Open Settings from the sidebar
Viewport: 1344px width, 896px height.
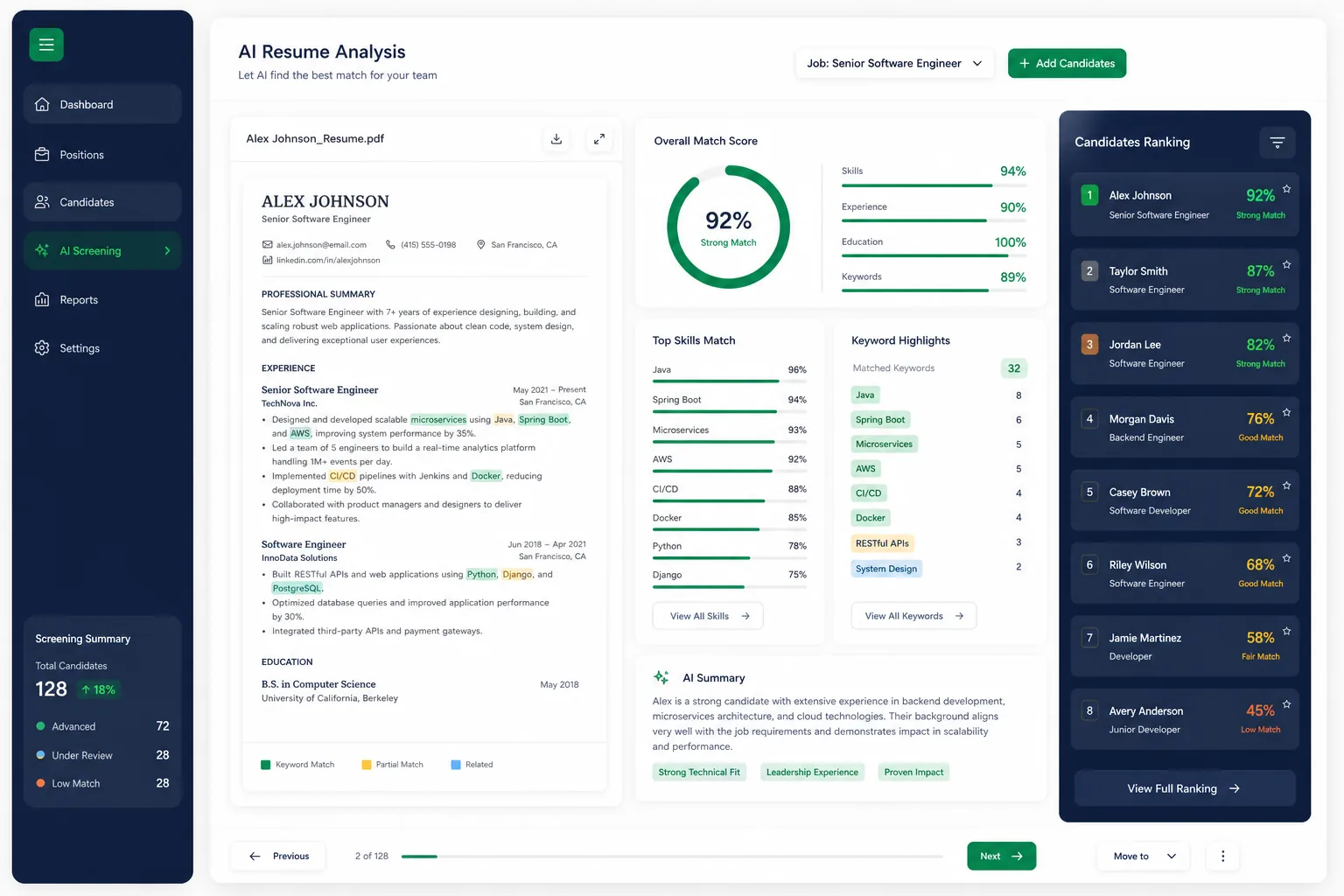pyautogui.click(x=102, y=348)
